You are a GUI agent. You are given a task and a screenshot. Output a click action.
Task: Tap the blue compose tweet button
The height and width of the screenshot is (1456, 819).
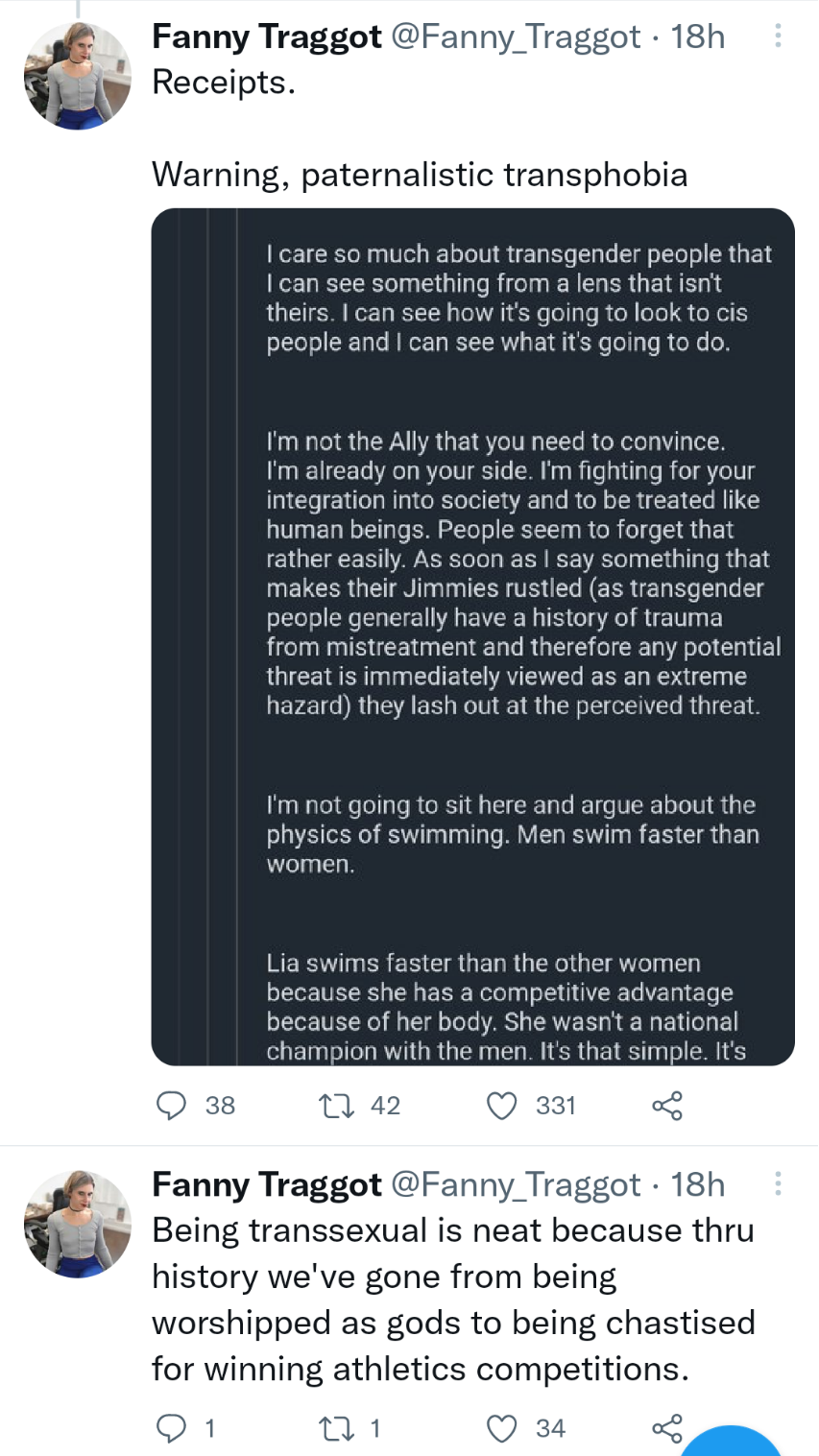click(x=736, y=1444)
